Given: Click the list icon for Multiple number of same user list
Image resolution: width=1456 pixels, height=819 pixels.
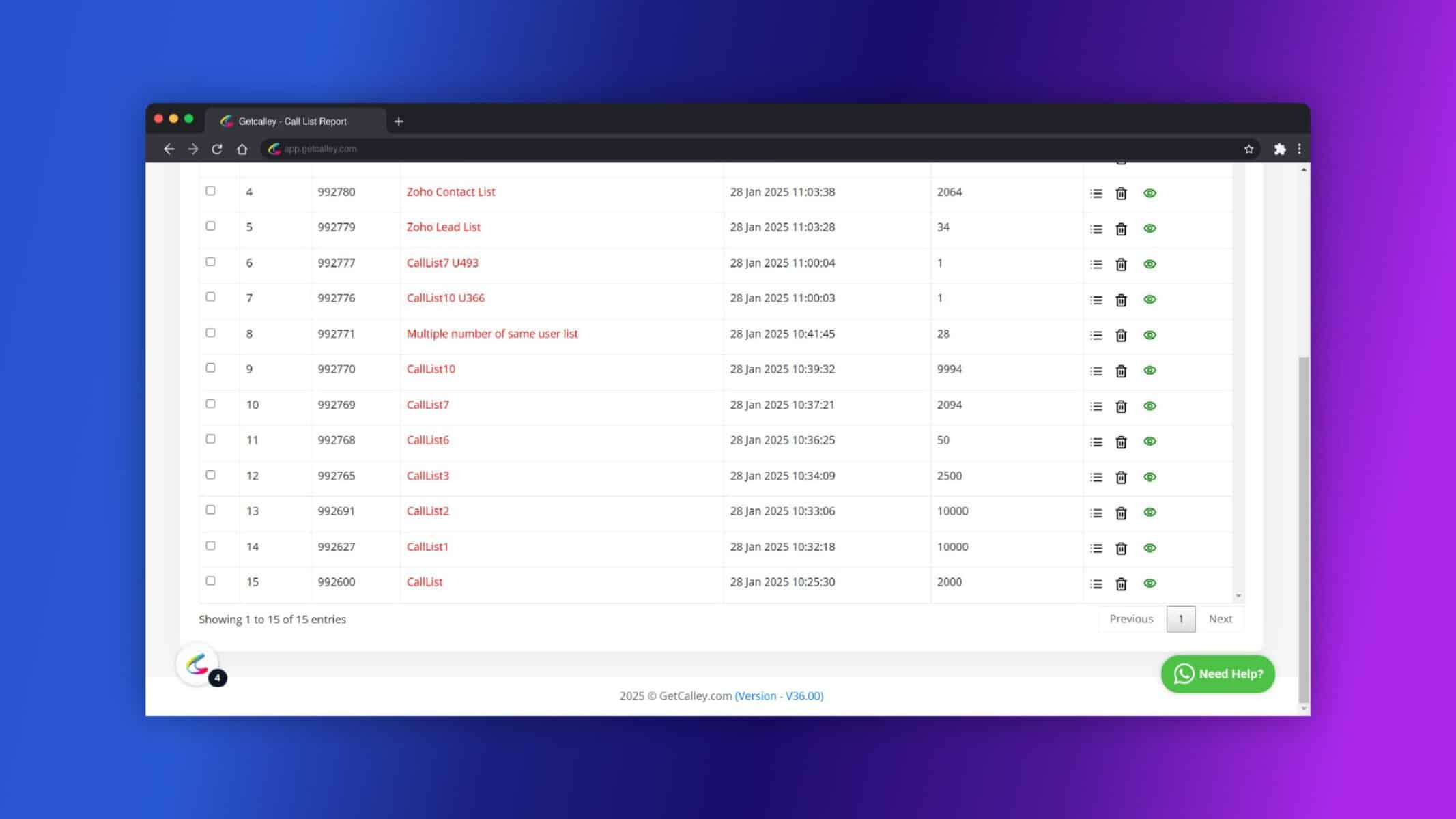Looking at the screenshot, I should coord(1096,335).
